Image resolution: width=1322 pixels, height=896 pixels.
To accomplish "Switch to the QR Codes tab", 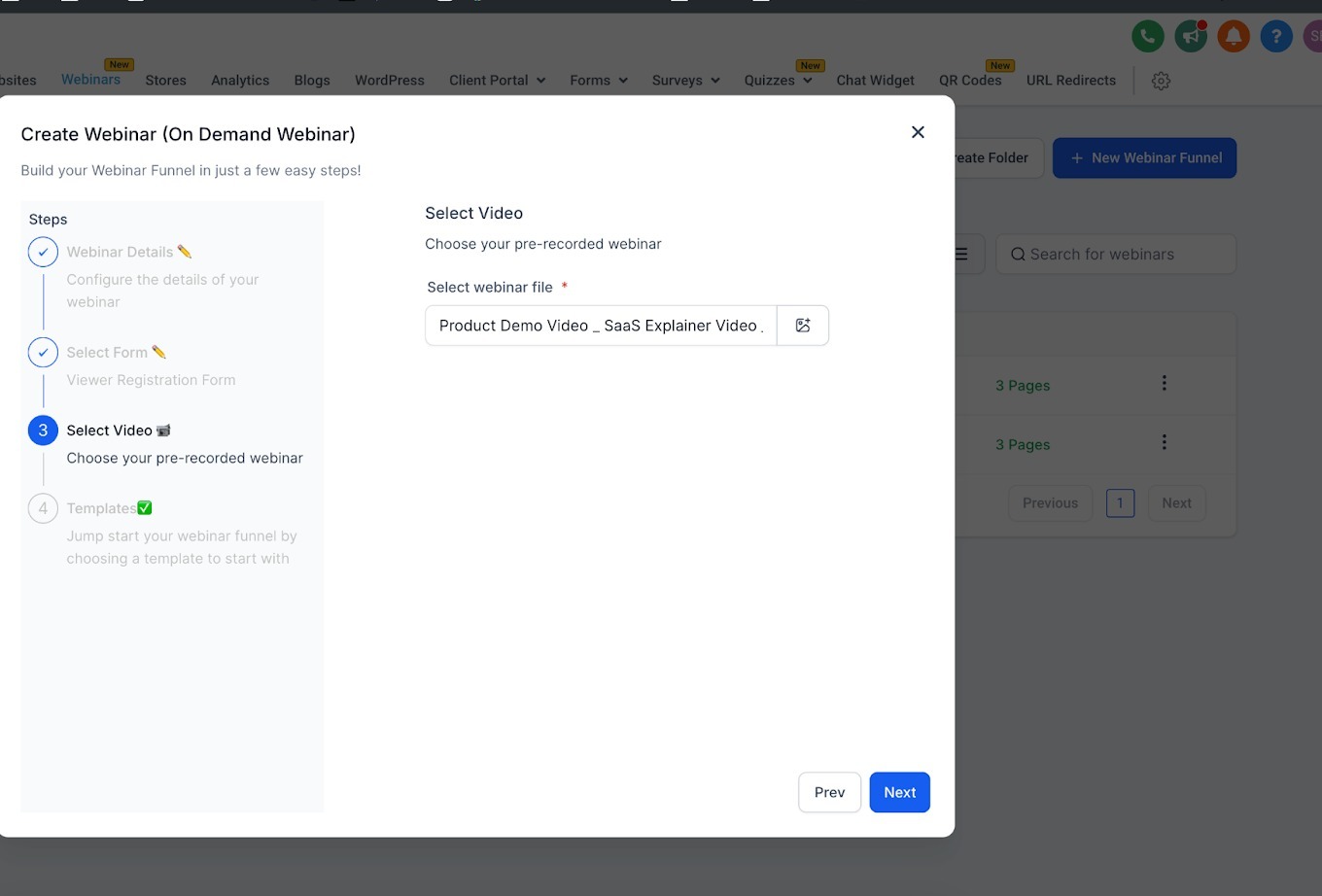I will click(970, 81).
